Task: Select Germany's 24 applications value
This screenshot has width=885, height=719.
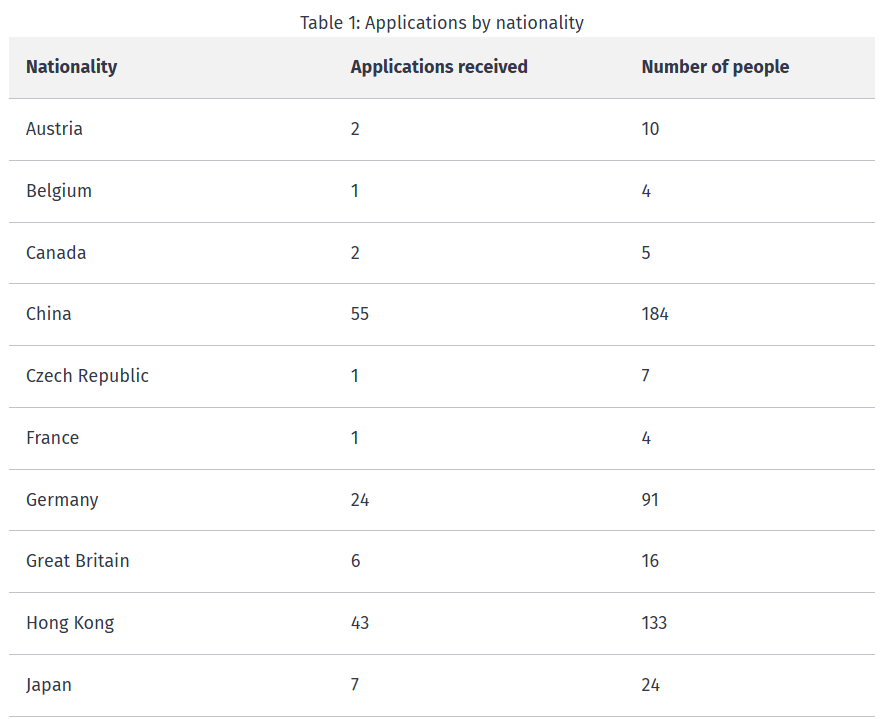Action: 360,500
